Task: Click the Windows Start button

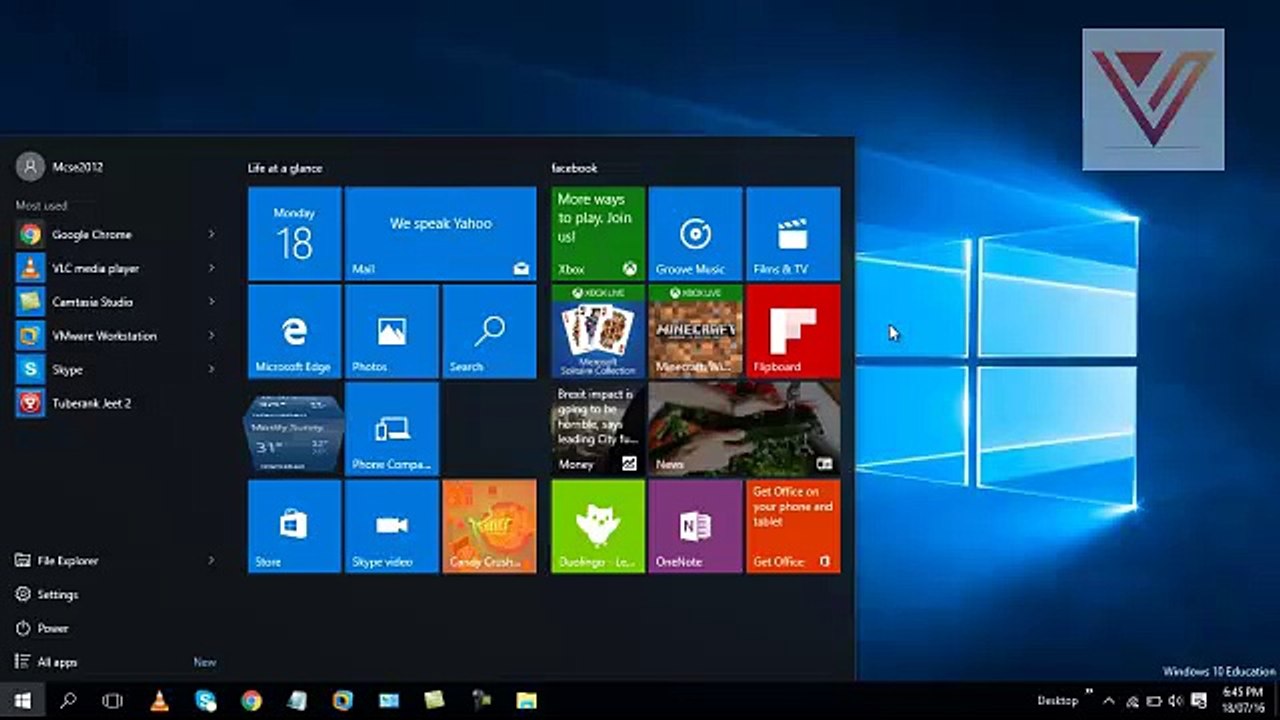Action: tap(22, 701)
